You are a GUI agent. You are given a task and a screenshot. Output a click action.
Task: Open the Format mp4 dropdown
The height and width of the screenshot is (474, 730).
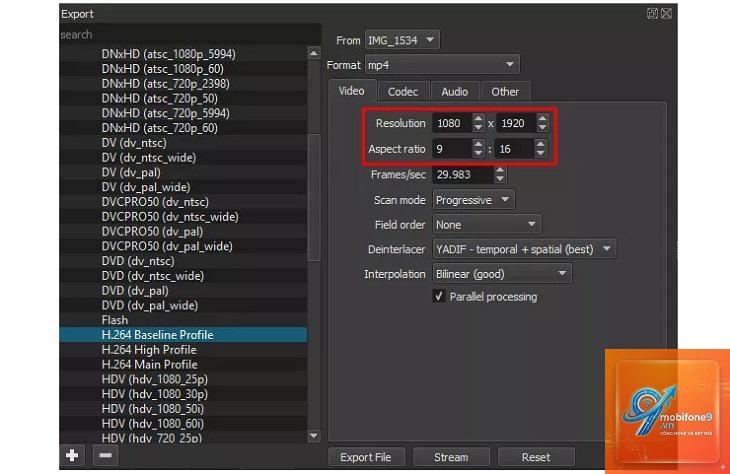click(x=442, y=65)
